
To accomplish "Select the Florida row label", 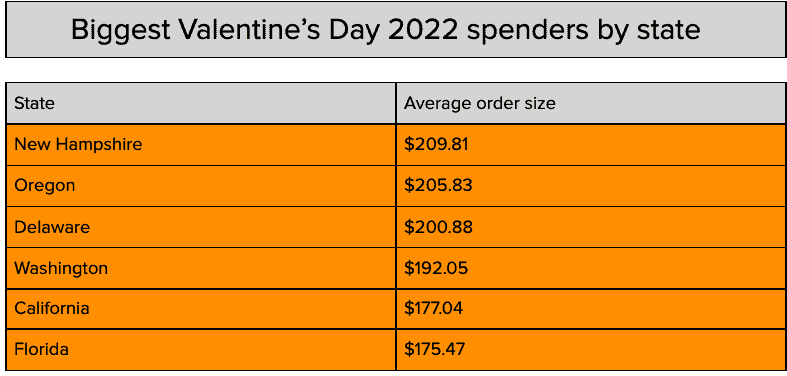I will 41,349.
